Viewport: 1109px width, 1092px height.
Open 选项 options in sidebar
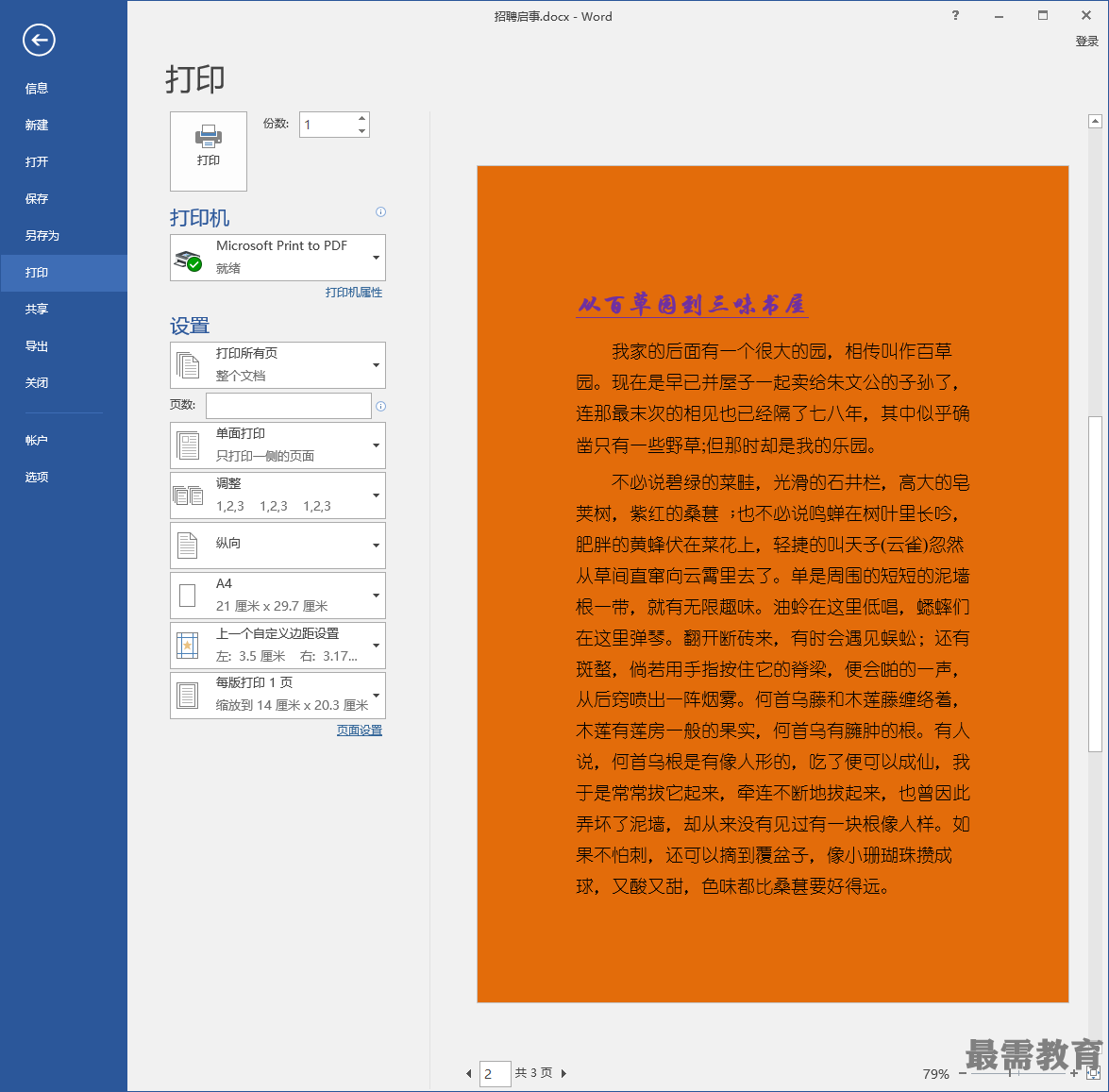point(63,477)
